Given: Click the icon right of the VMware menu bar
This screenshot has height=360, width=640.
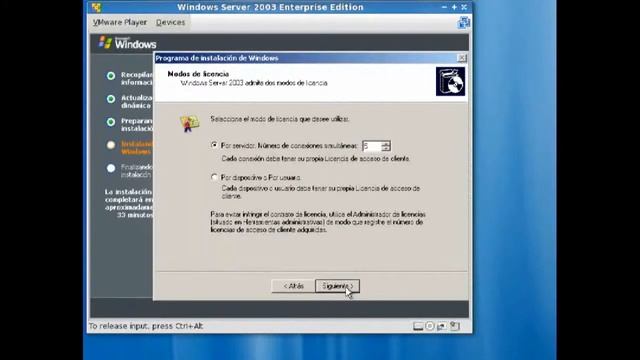Looking at the screenshot, I should [x=463, y=22].
